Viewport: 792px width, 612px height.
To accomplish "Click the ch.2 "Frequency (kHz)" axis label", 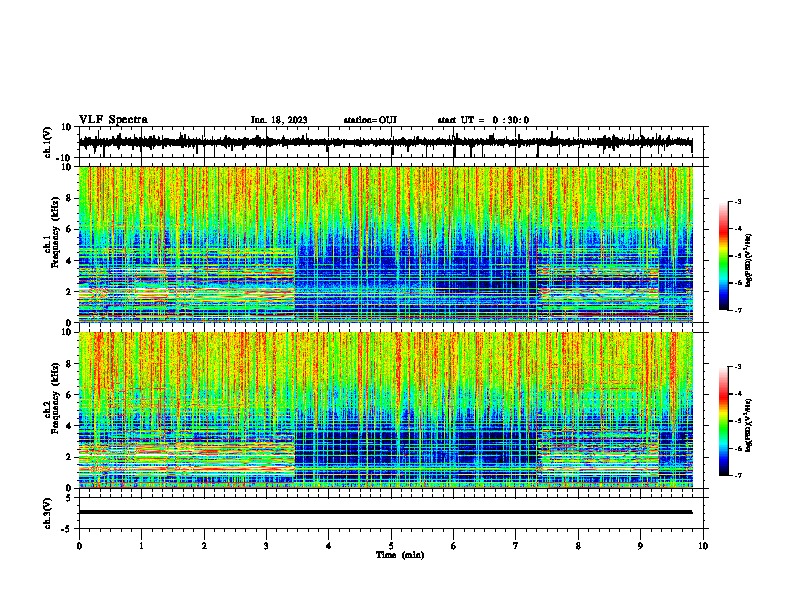I will click(55, 398).
